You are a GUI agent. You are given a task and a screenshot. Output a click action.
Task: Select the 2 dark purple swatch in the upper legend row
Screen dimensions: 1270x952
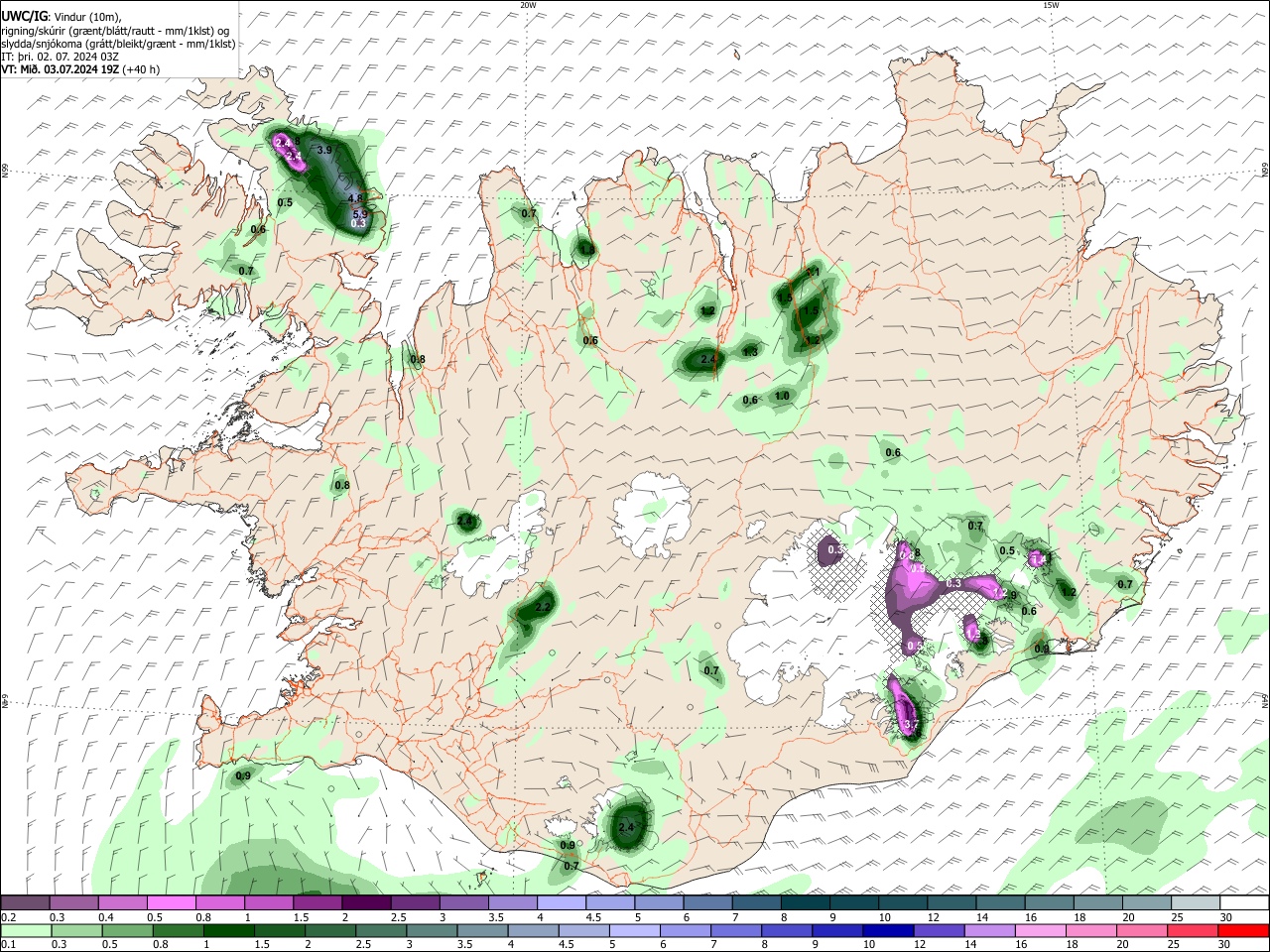pos(365,903)
